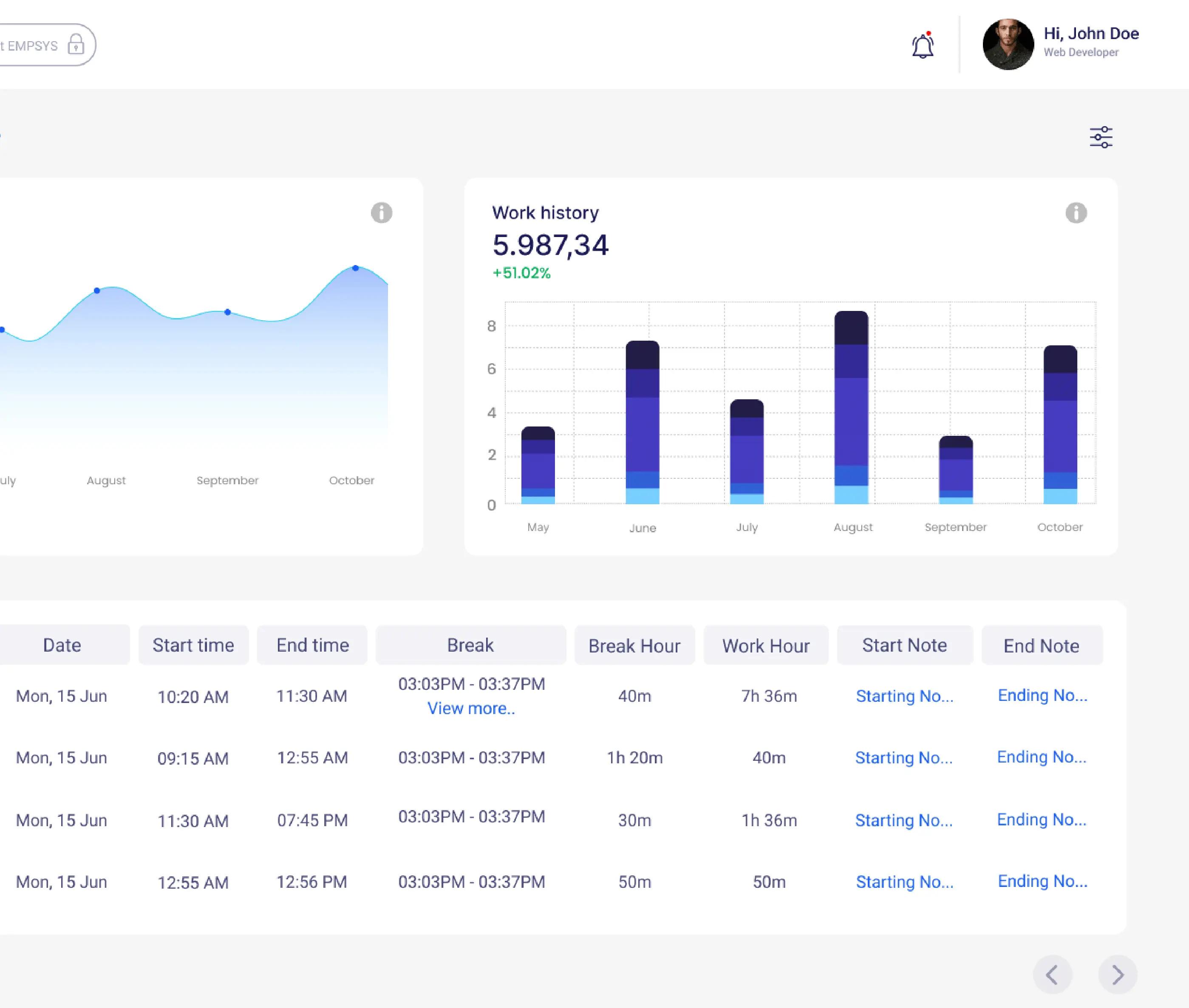Click the 12:55 AM end time cell

click(x=312, y=758)
